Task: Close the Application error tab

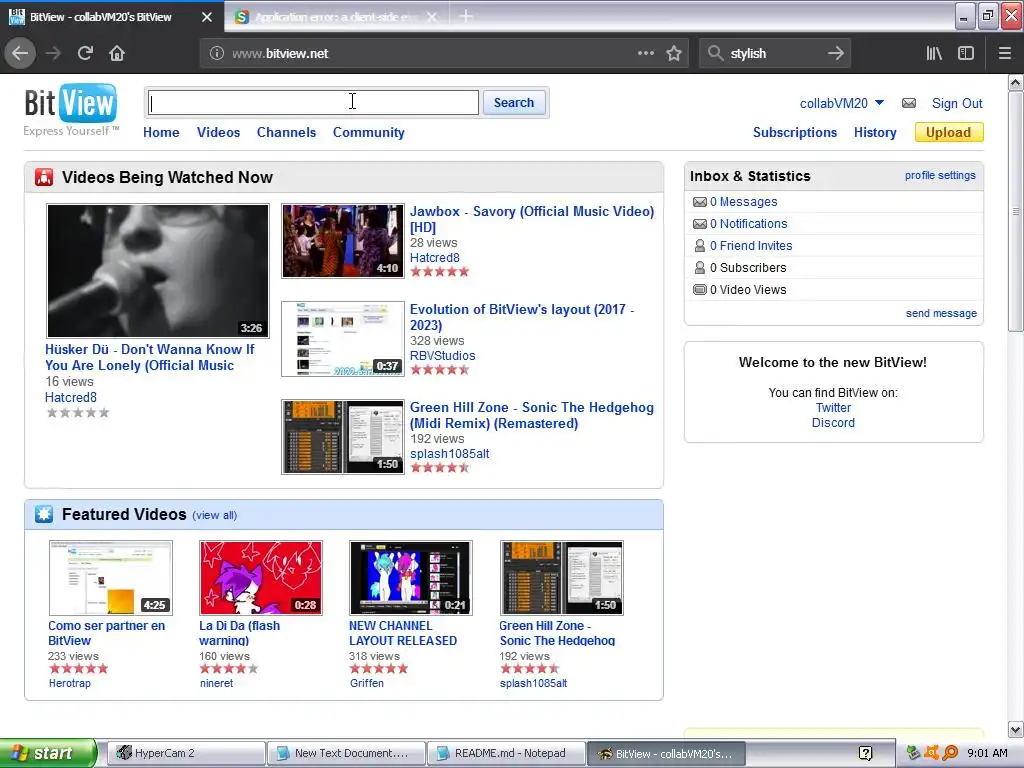Action: (432, 17)
